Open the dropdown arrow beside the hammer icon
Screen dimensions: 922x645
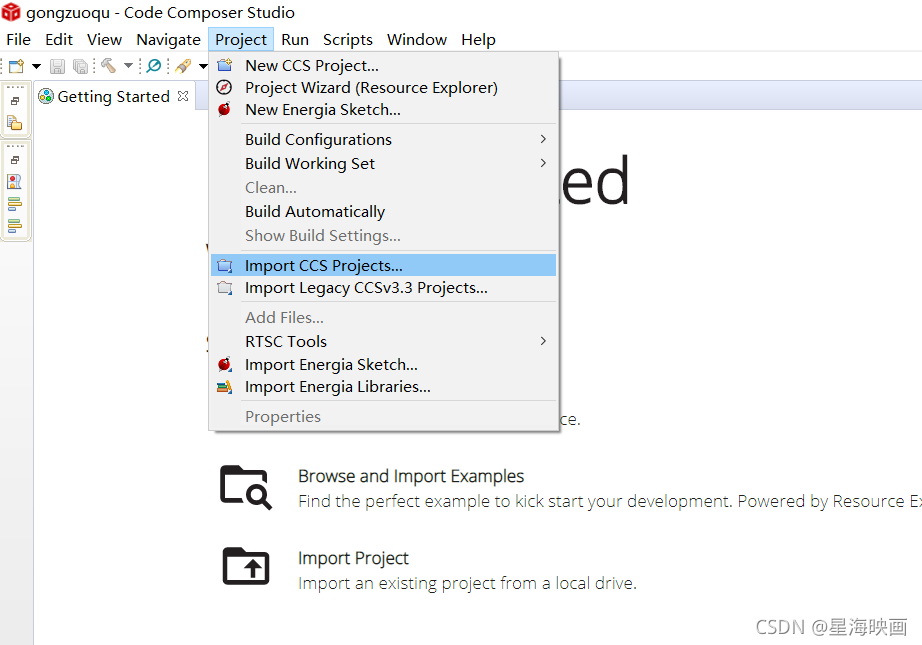click(x=128, y=66)
